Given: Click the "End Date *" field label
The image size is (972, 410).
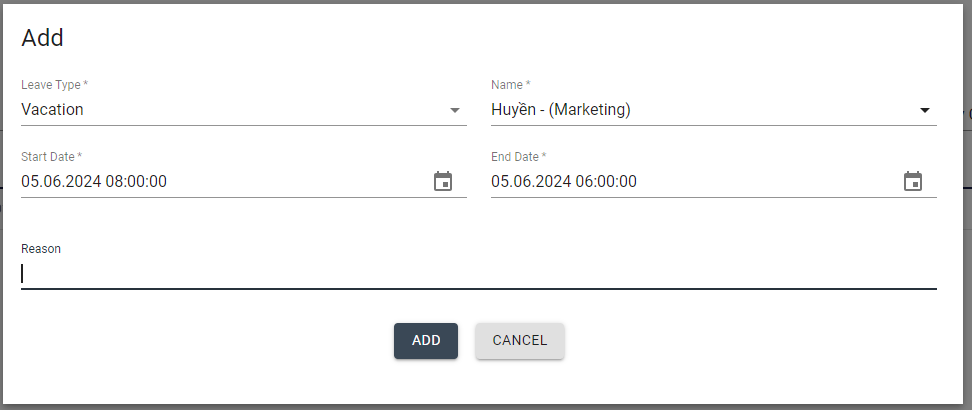Looking at the screenshot, I should click(518, 157).
